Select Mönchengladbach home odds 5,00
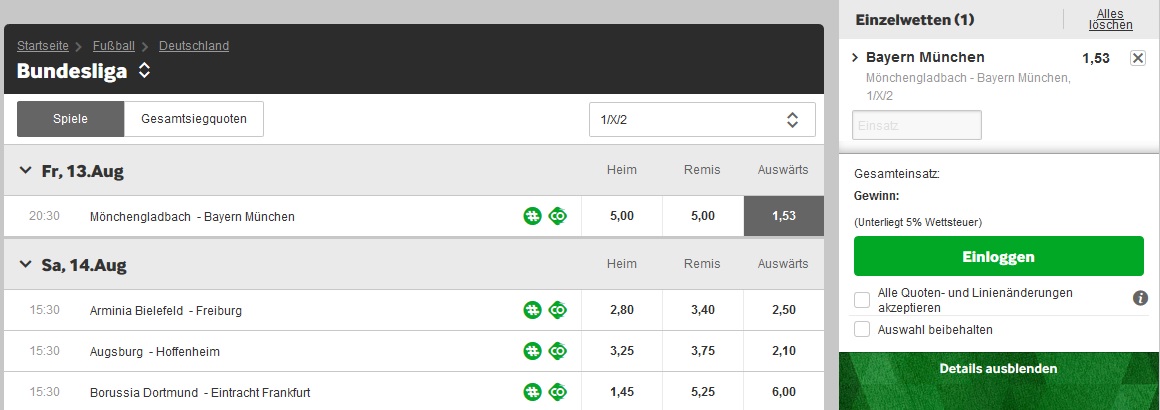This screenshot has height=410, width=1160. pyautogui.click(x=621, y=216)
